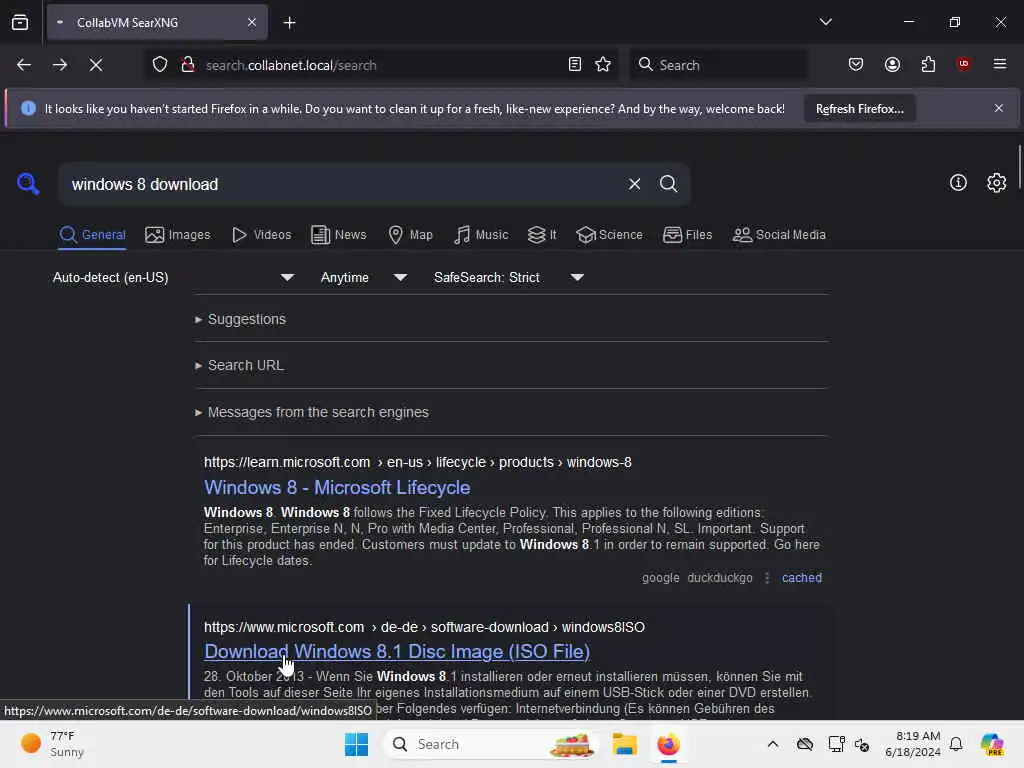This screenshot has width=1024, height=768.
Task: Launch Copilot preview from taskbar
Action: click(992, 744)
